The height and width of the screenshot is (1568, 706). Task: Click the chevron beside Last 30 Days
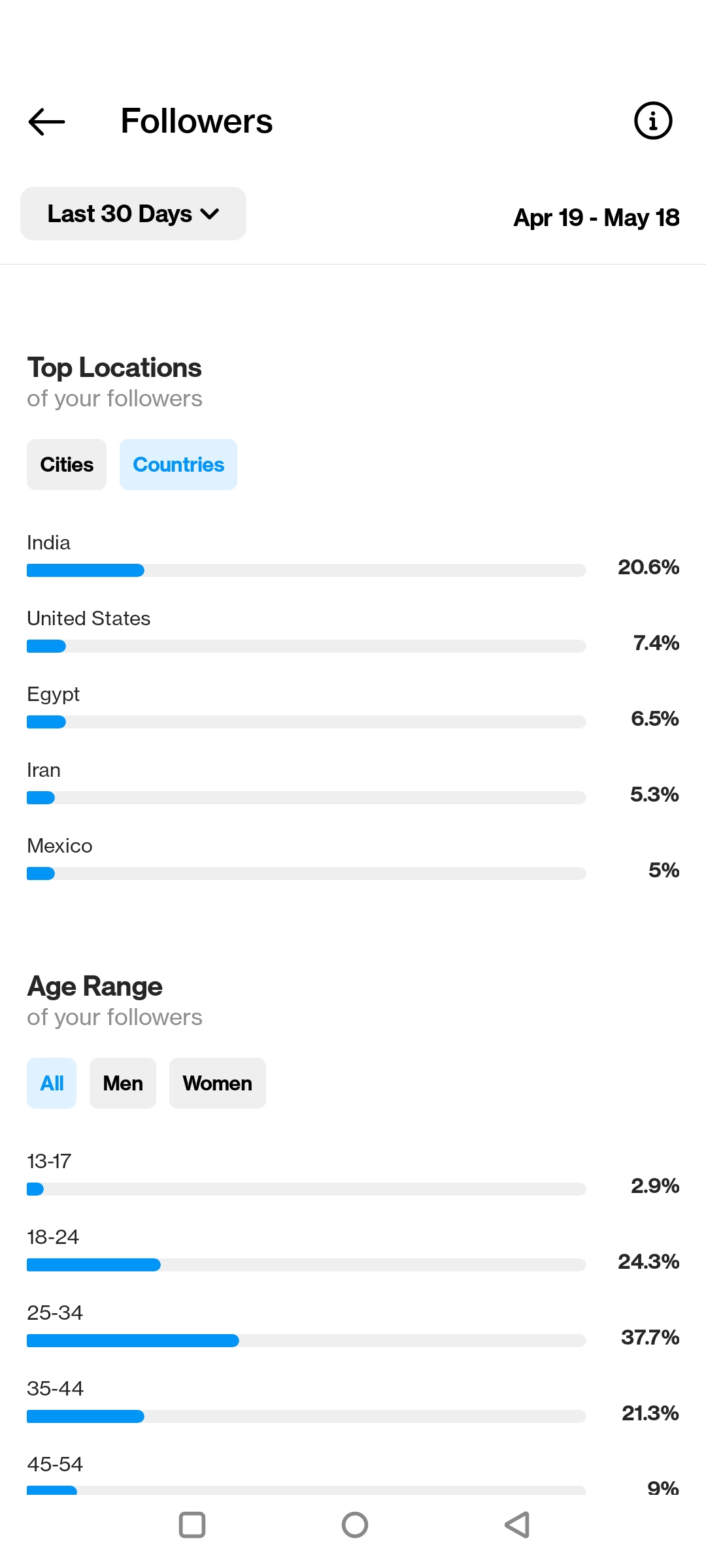pyautogui.click(x=210, y=214)
